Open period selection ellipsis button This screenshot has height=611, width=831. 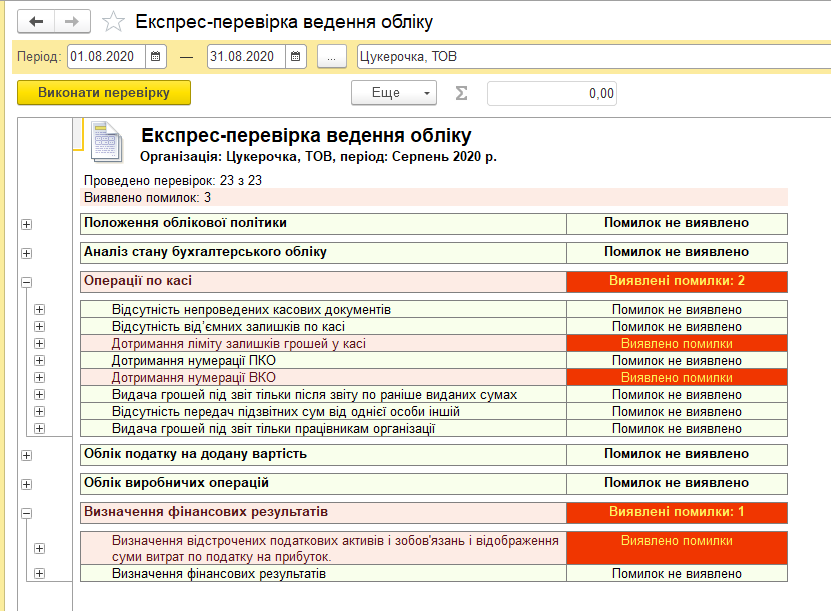(331, 57)
